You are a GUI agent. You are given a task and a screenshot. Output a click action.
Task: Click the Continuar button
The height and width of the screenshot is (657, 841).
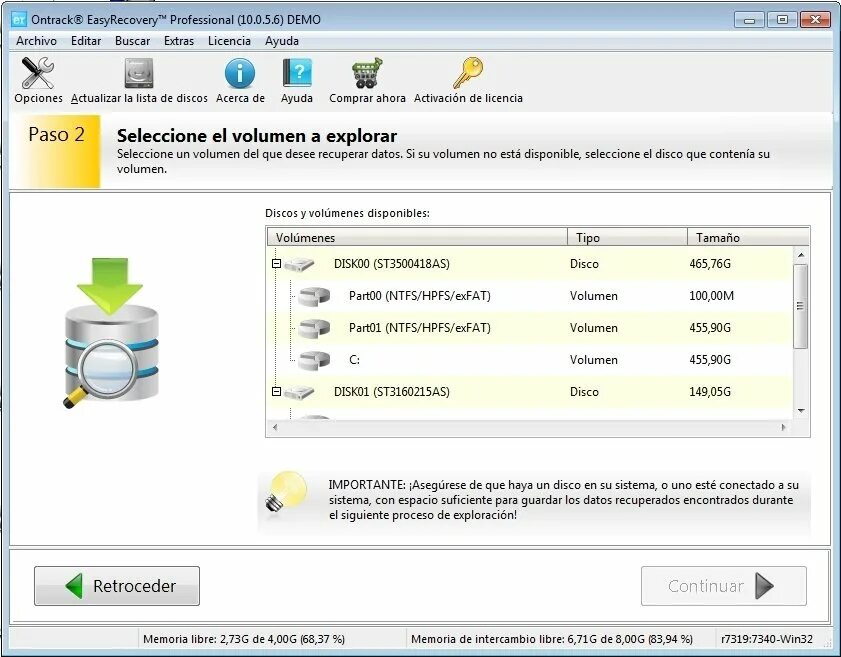coord(724,586)
